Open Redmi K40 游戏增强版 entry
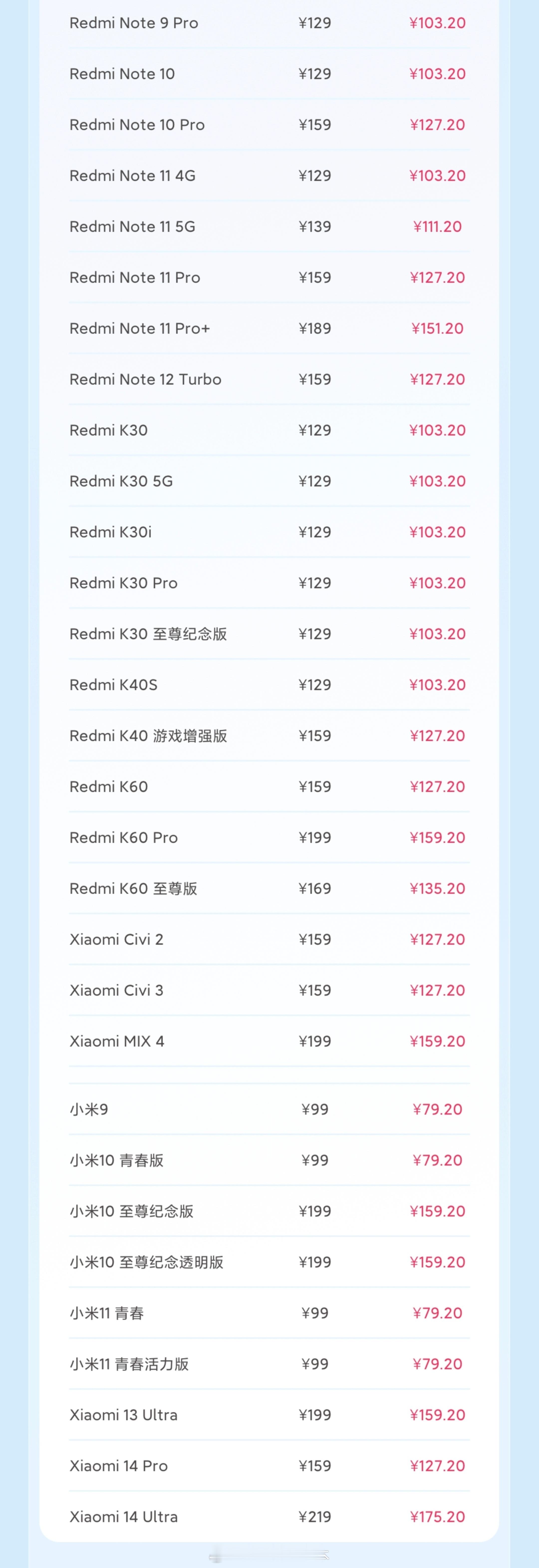Image resolution: width=539 pixels, height=1568 pixels. [269, 736]
